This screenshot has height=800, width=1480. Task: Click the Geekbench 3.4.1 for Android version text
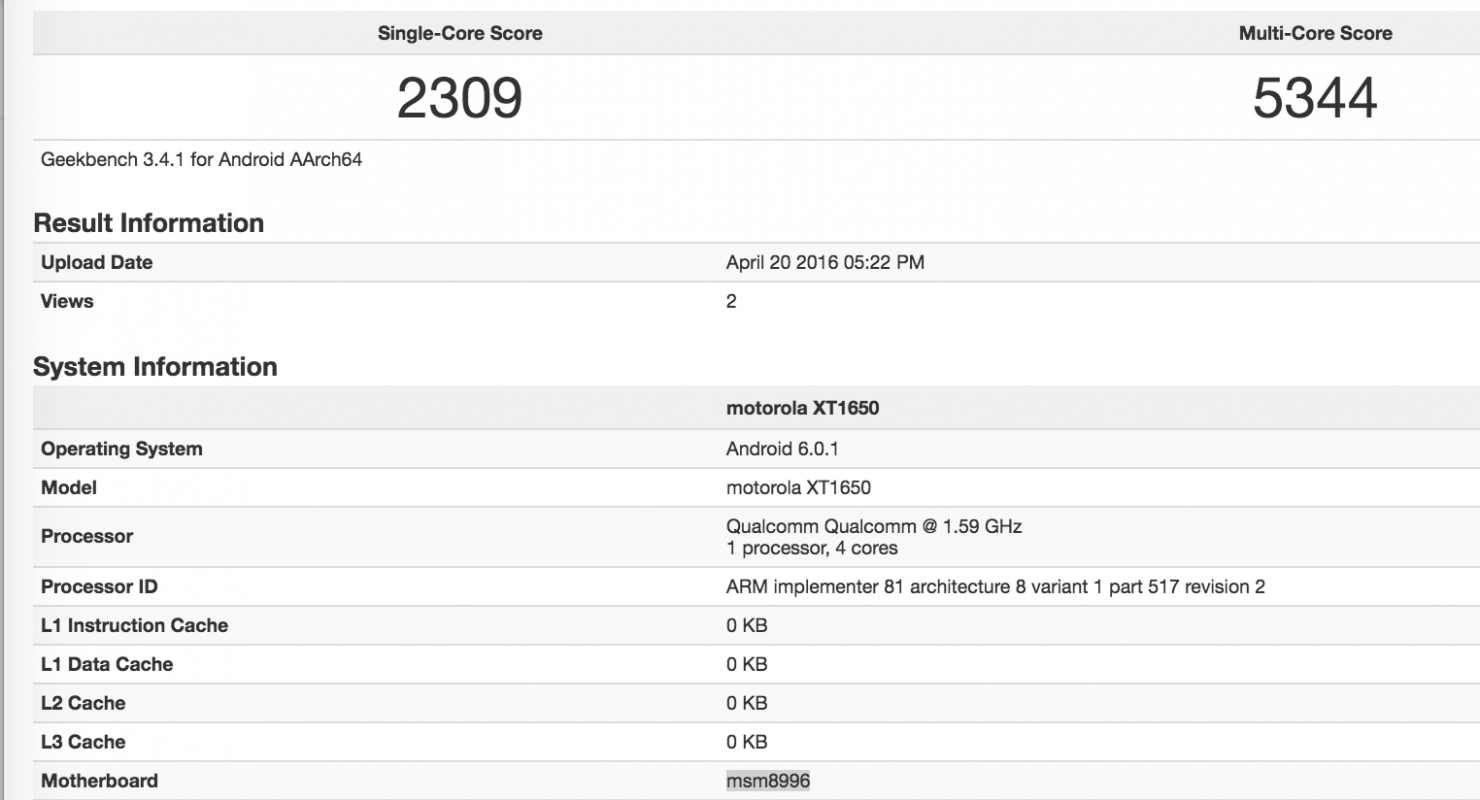coord(201,159)
